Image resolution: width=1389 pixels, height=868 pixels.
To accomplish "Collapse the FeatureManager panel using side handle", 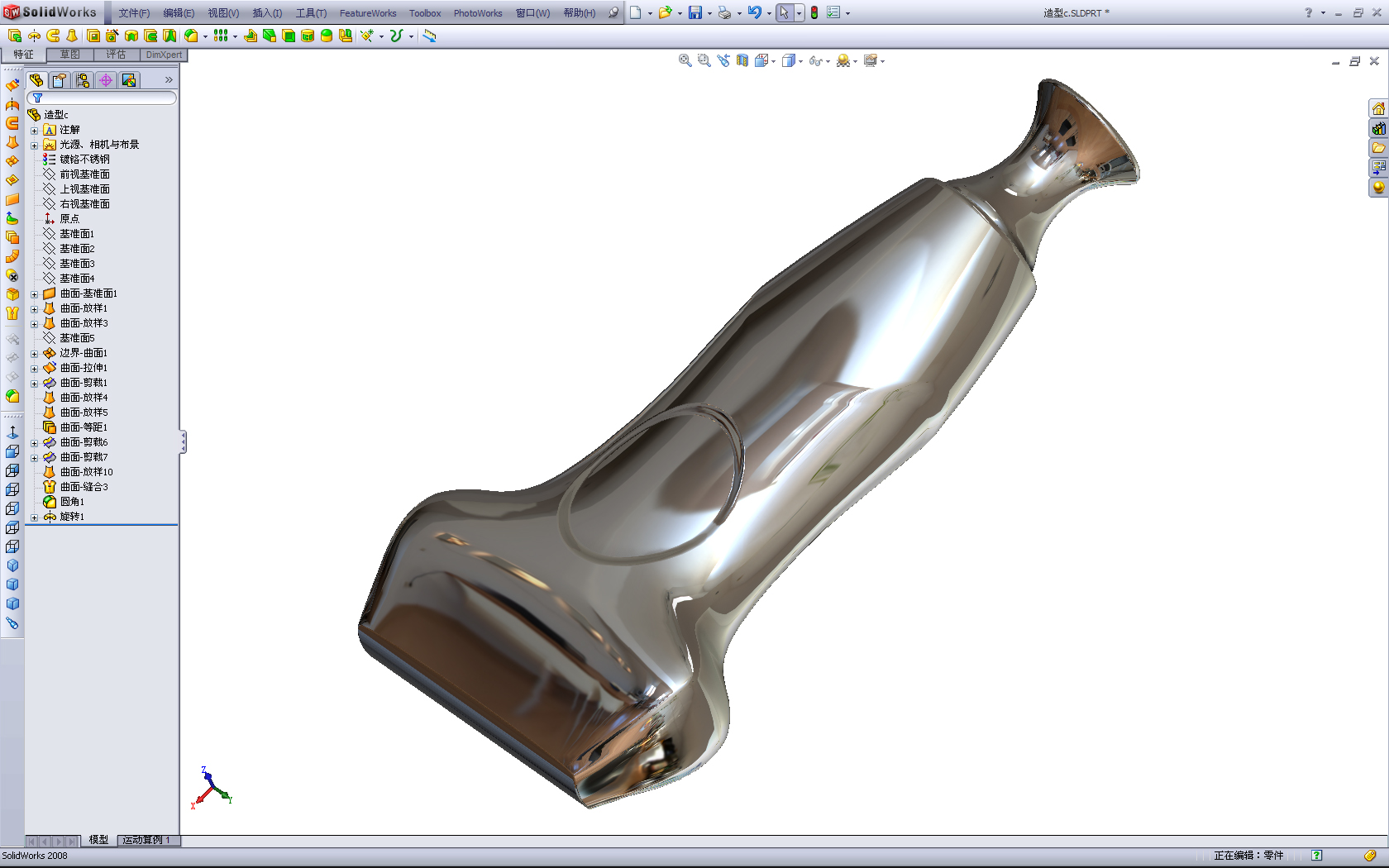I will click(x=183, y=442).
